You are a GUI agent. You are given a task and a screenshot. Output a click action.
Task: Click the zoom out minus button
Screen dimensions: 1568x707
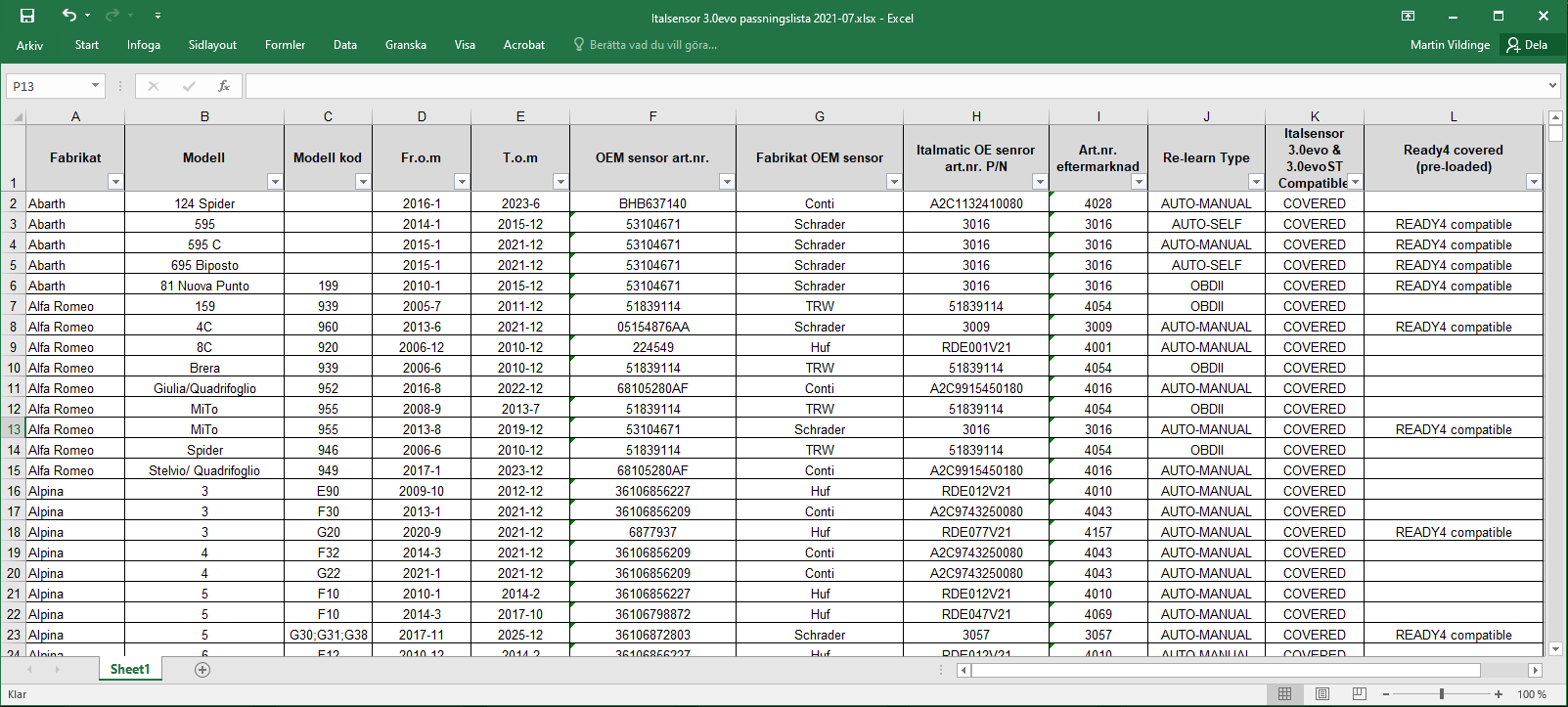point(1386,694)
